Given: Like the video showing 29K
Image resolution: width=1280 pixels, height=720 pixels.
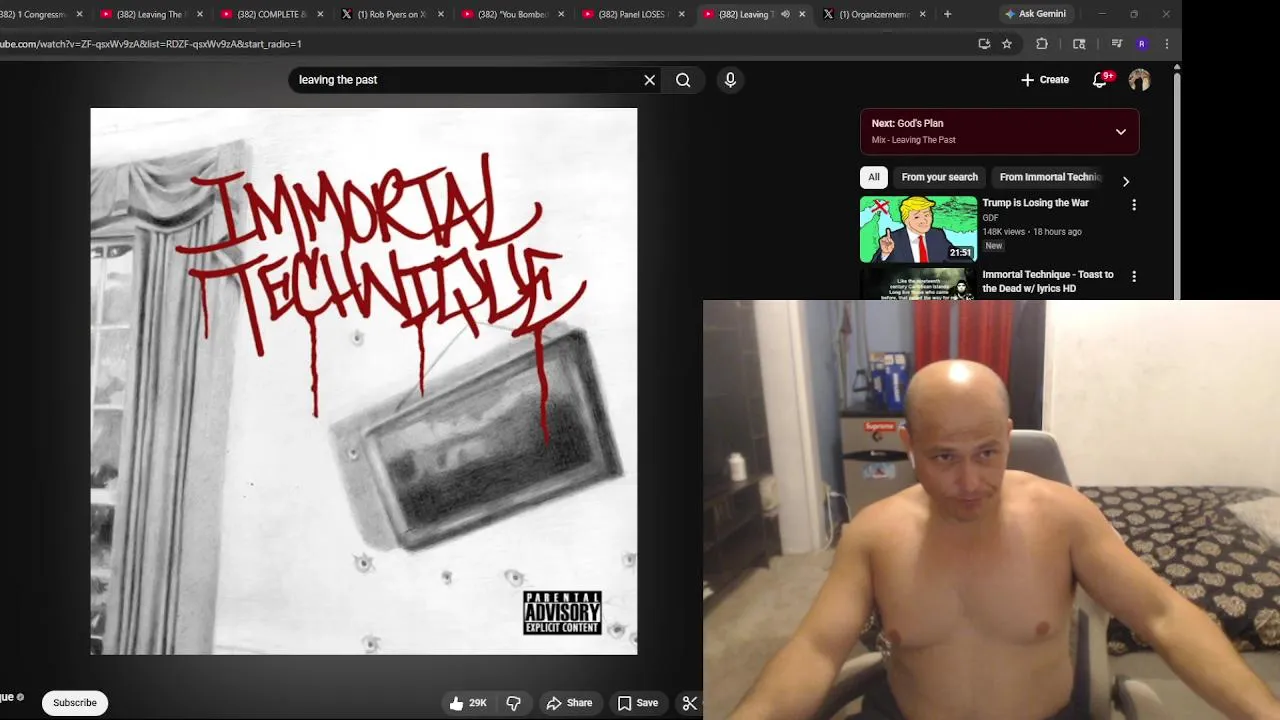Looking at the screenshot, I should pos(468,703).
